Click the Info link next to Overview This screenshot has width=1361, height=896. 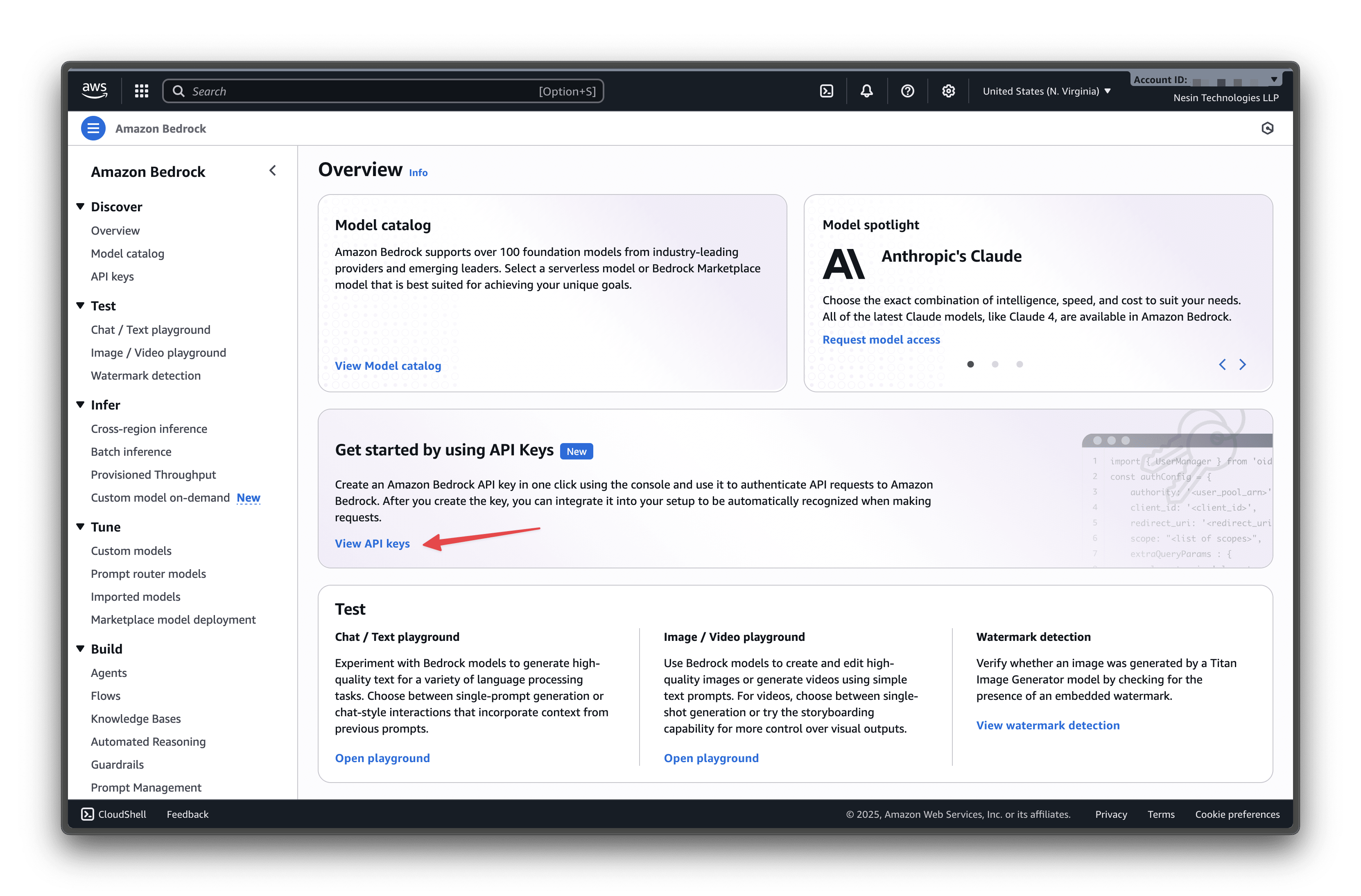pyautogui.click(x=418, y=173)
